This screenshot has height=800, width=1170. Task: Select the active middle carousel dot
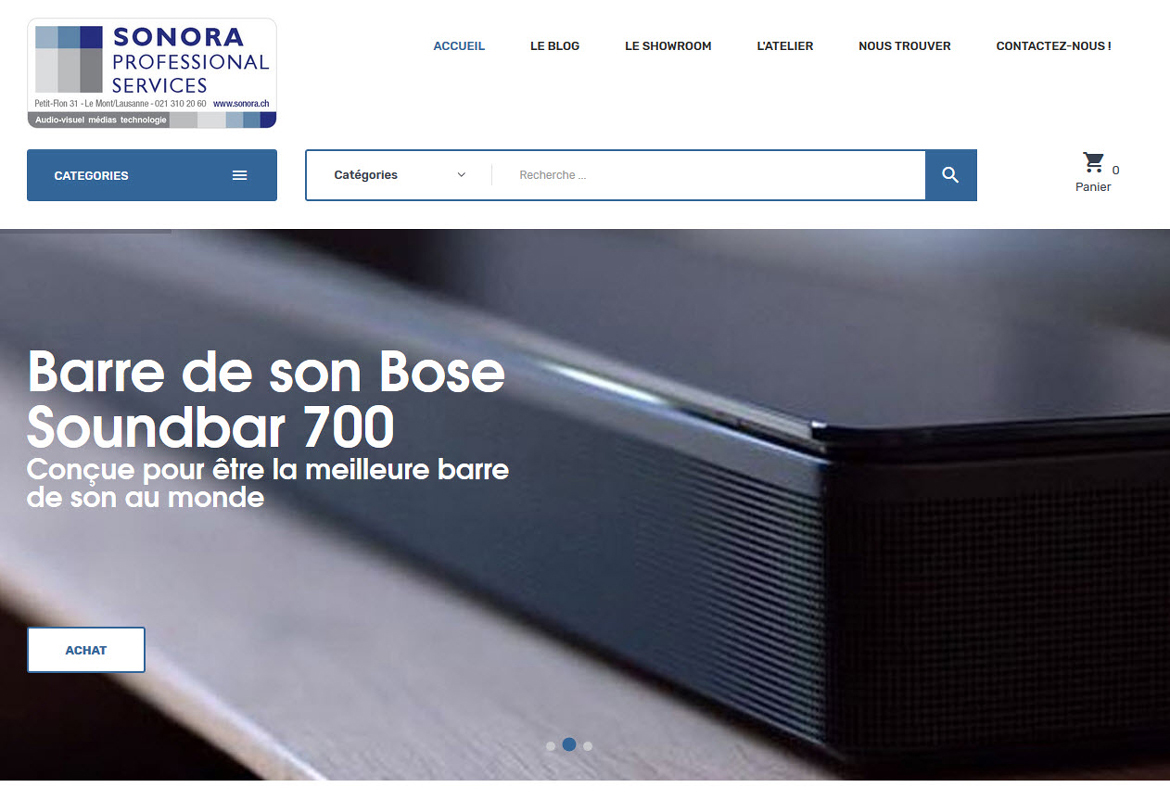569,745
